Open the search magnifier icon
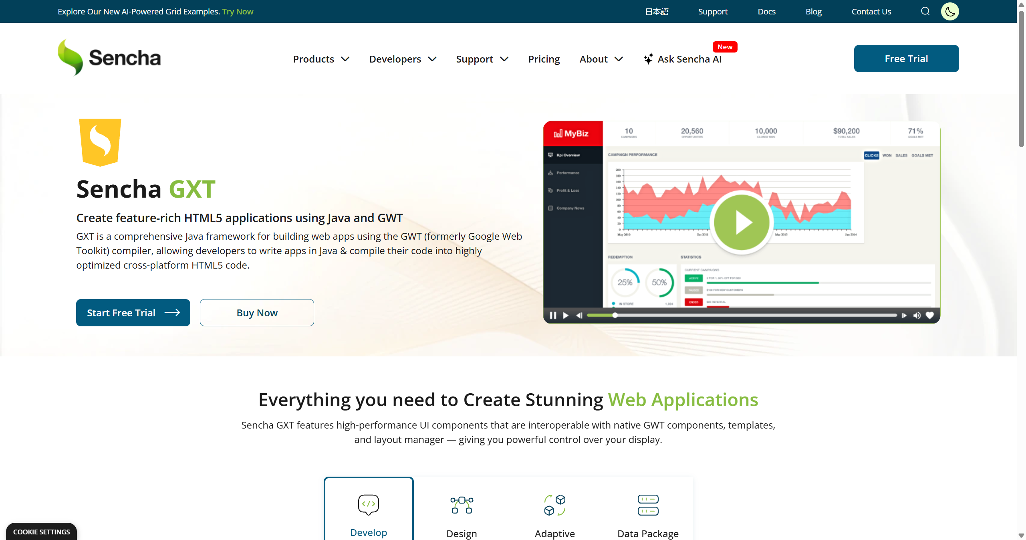The image size is (1026, 540). pos(925,12)
